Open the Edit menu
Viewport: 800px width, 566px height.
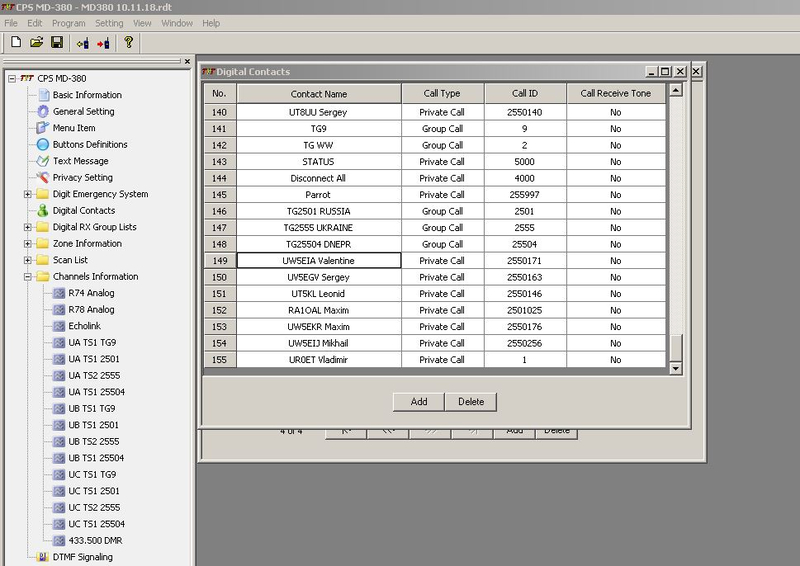coord(35,23)
